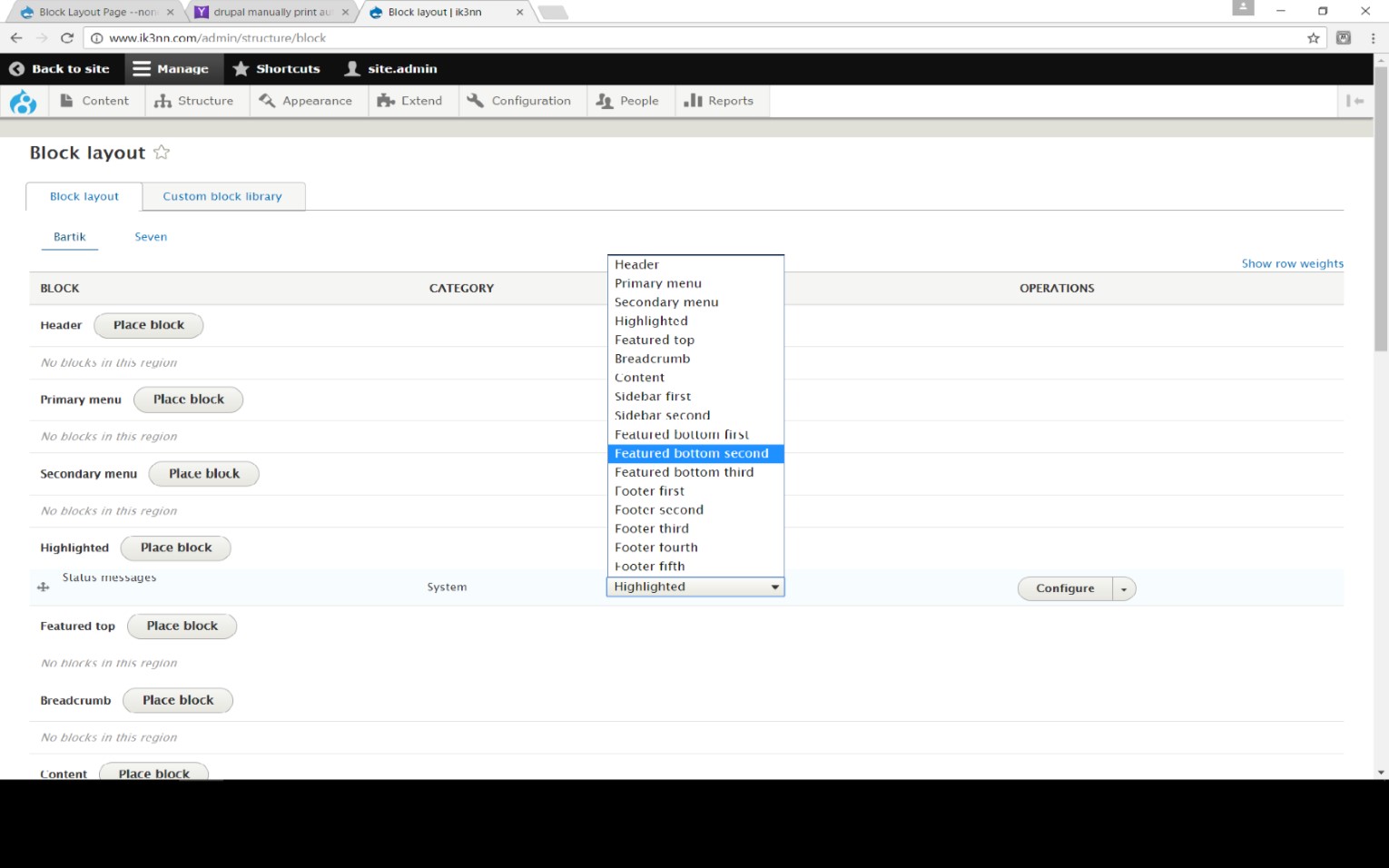
Task: Click the page vertical scrollbar thumb
Action: click(1381, 208)
